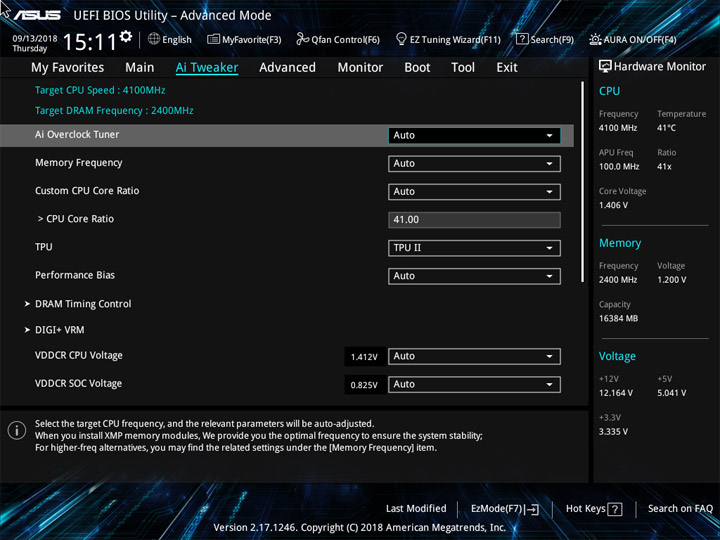
Task: Click the globe language icon
Action: pyautogui.click(x=154, y=39)
